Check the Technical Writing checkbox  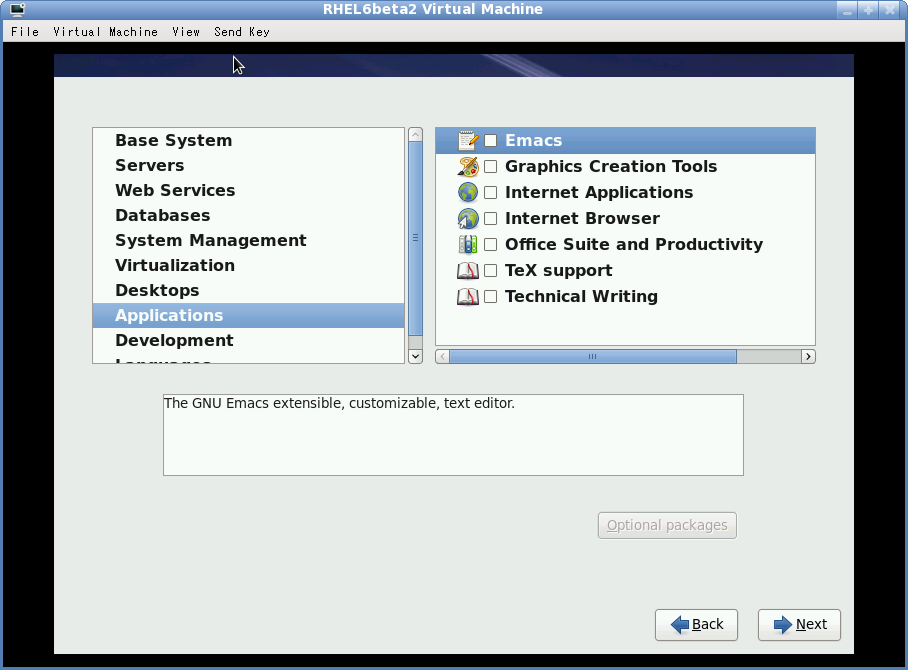click(490, 296)
